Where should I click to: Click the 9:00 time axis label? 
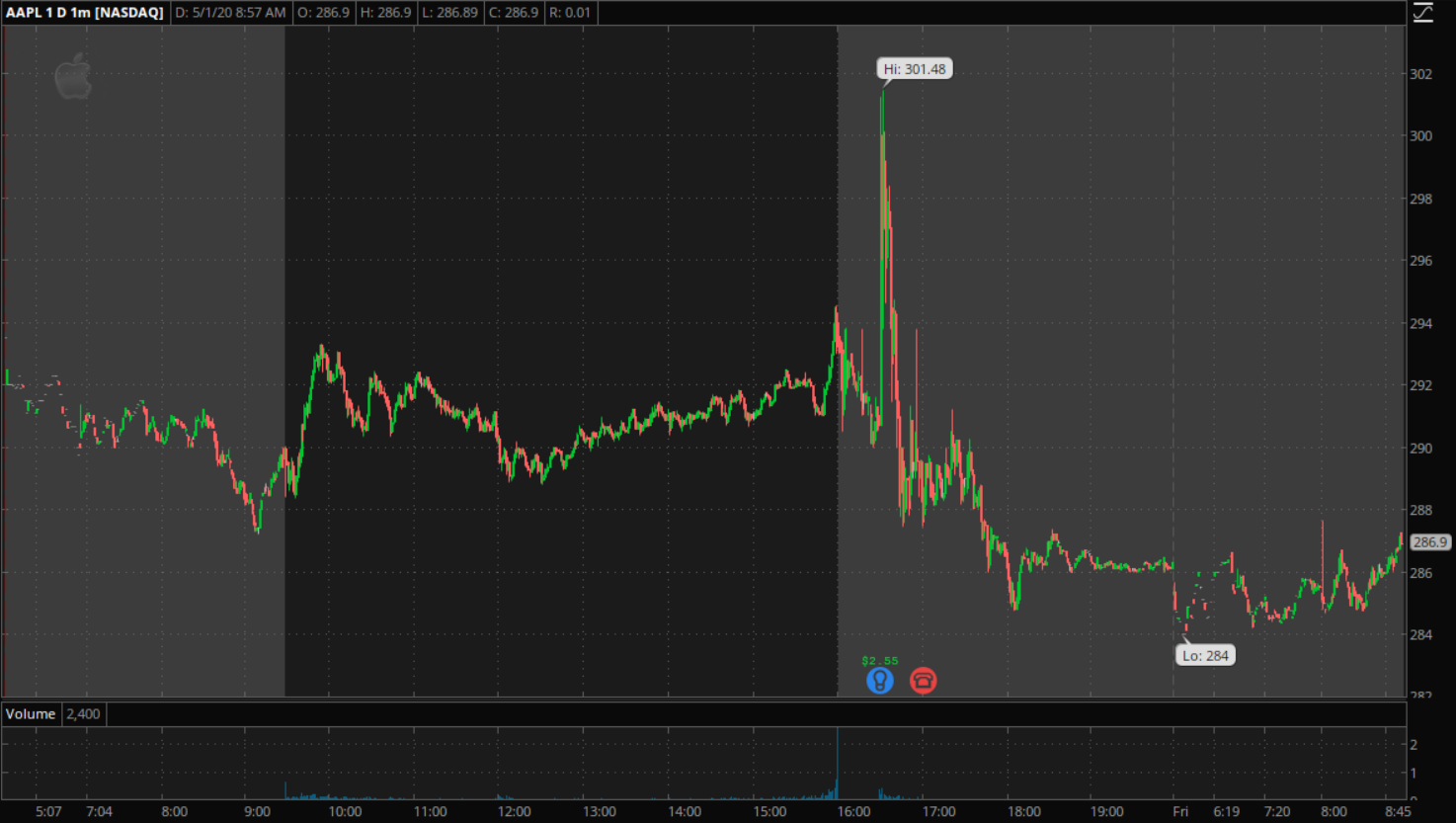(257, 812)
